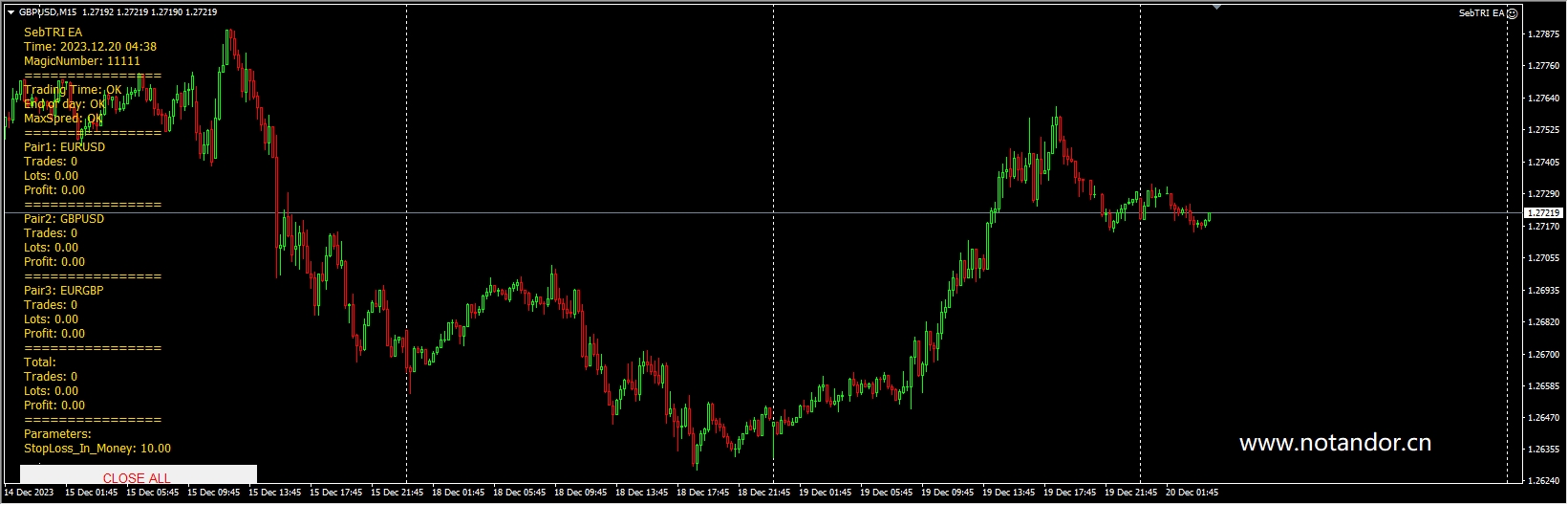Click the Pair3: EURGBP label
This screenshot has width=1568, height=505.
click(x=63, y=291)
